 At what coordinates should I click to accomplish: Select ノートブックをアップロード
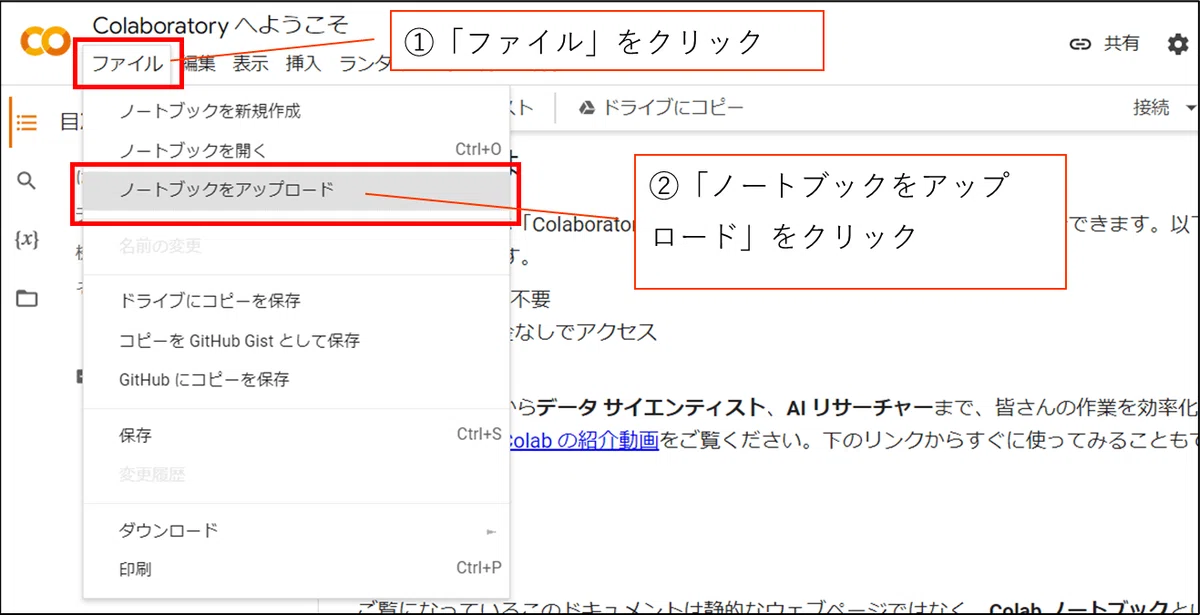297,189
